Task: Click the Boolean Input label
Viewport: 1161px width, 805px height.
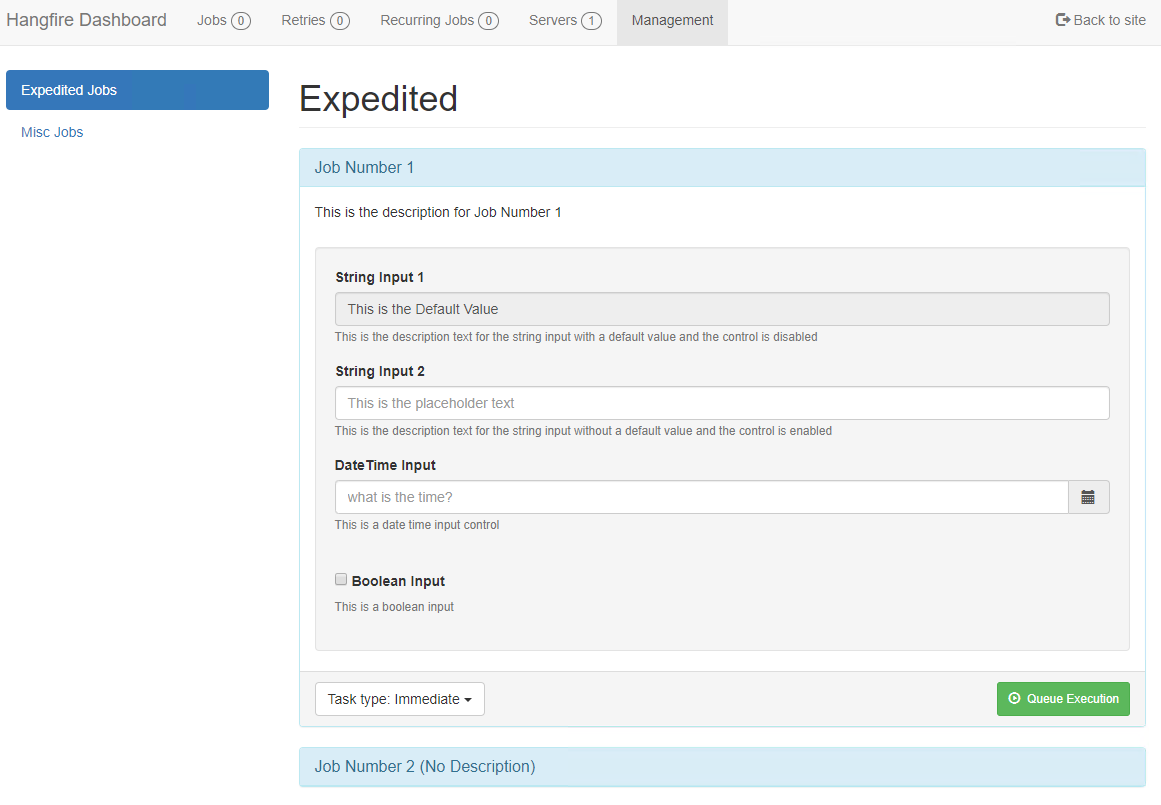Action: point(398,581)
